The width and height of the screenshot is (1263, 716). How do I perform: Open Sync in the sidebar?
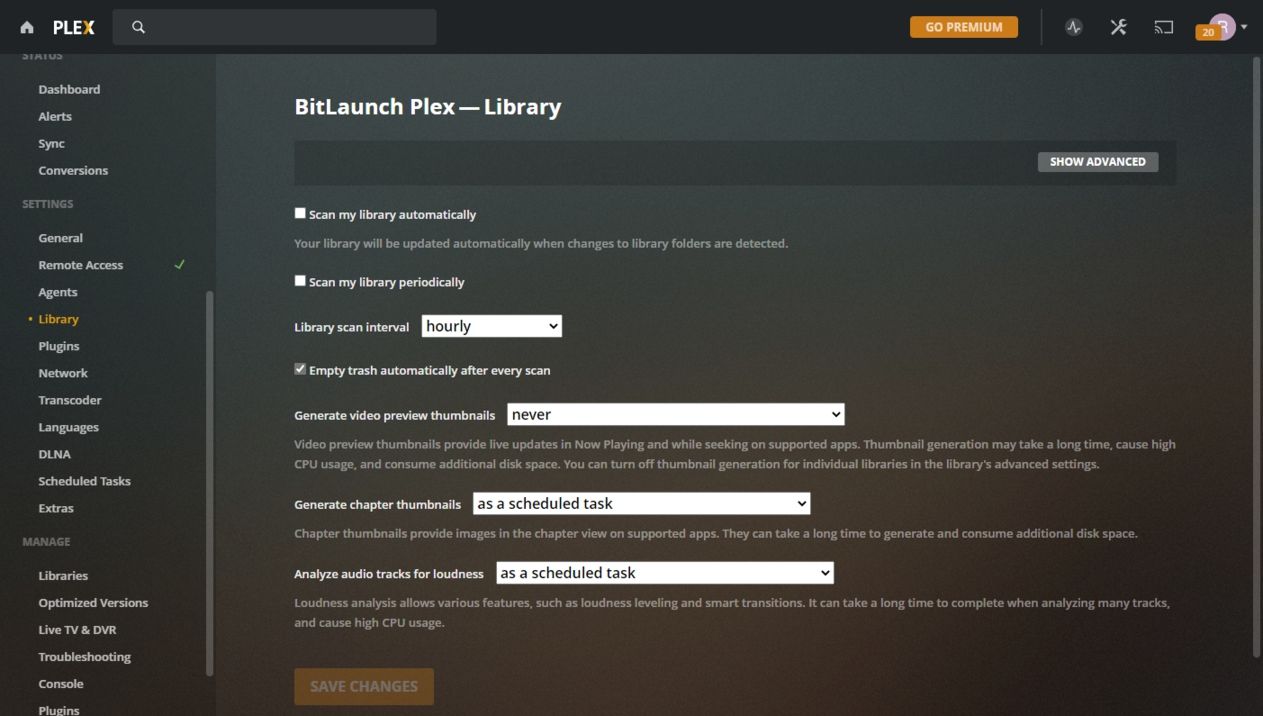pyautogui.click(x=51, y=143)
